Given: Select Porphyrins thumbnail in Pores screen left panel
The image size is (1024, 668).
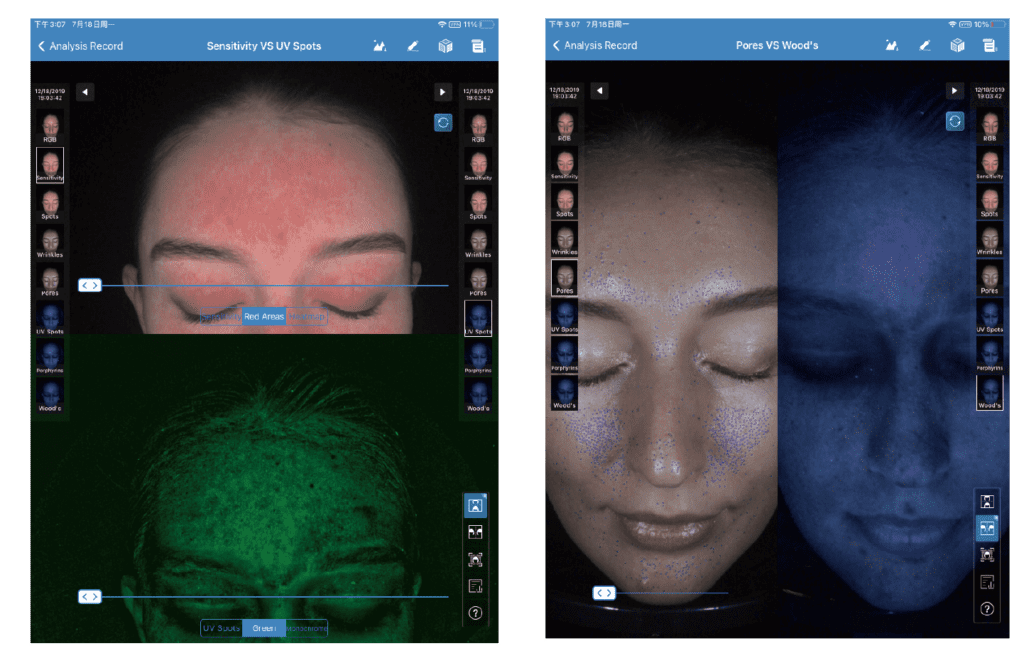Looking at the screenshot, I should 564,357.
